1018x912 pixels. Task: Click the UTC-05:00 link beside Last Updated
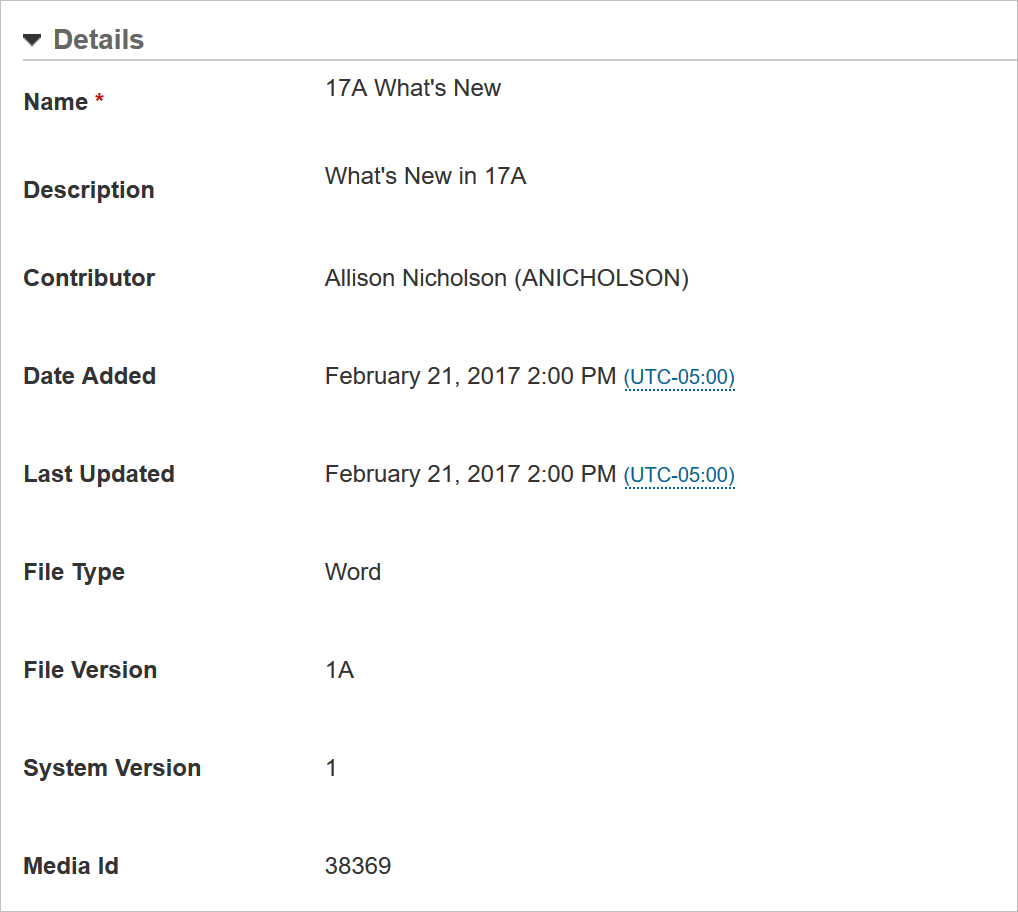679,476
